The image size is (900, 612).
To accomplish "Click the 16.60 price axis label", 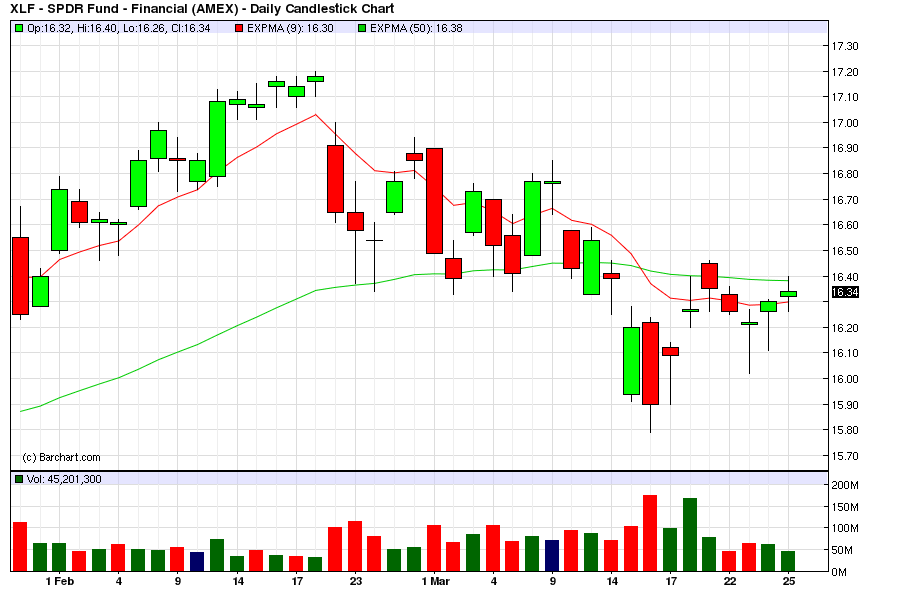I will [x=845, y=225].
